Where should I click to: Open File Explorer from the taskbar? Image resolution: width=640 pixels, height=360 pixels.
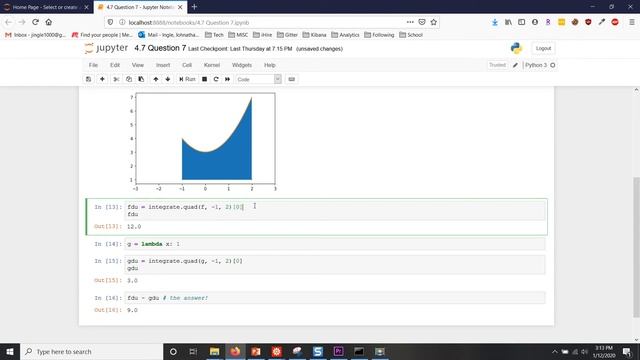[214, 351]
